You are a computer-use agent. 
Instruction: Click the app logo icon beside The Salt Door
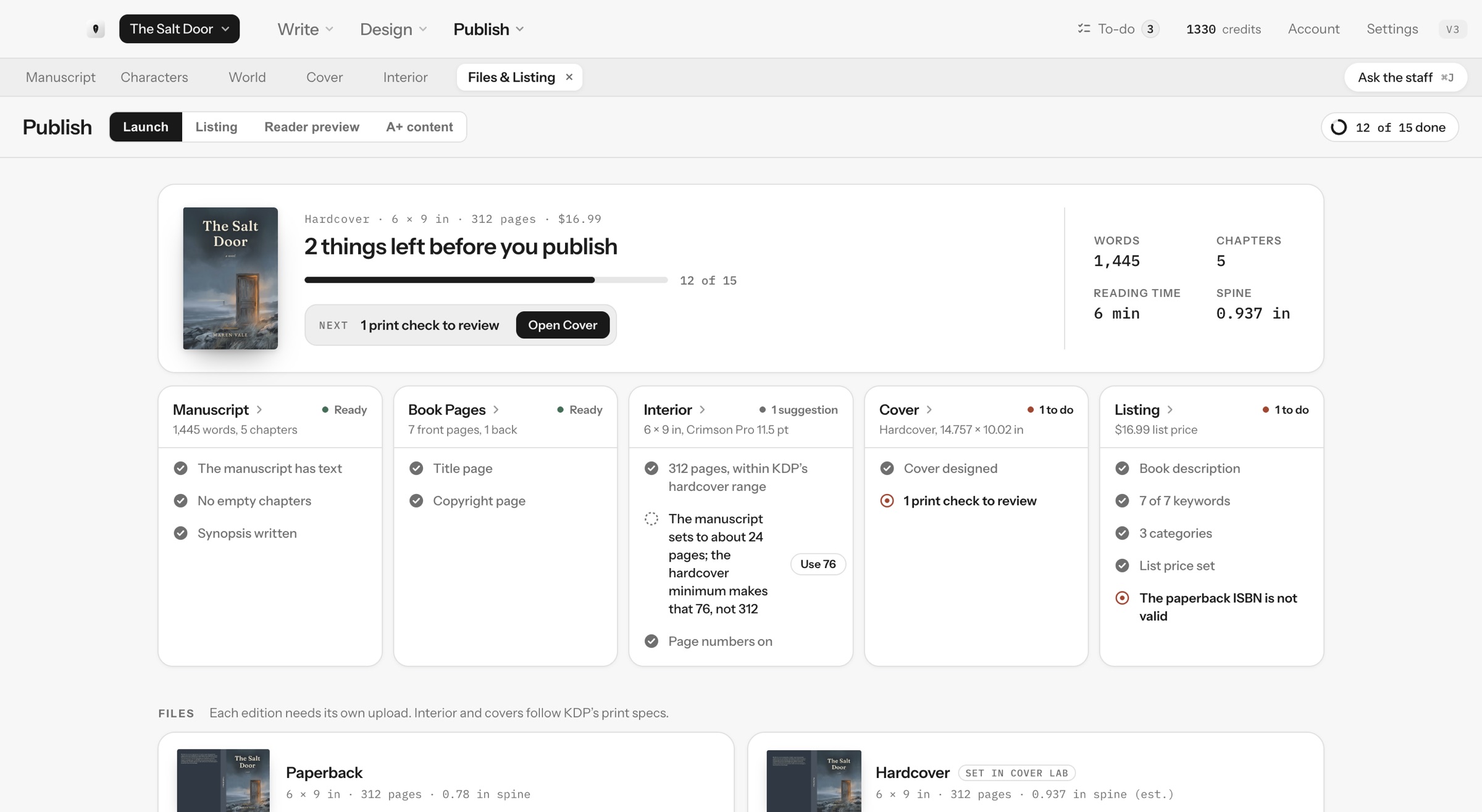[x=96, y=29]
